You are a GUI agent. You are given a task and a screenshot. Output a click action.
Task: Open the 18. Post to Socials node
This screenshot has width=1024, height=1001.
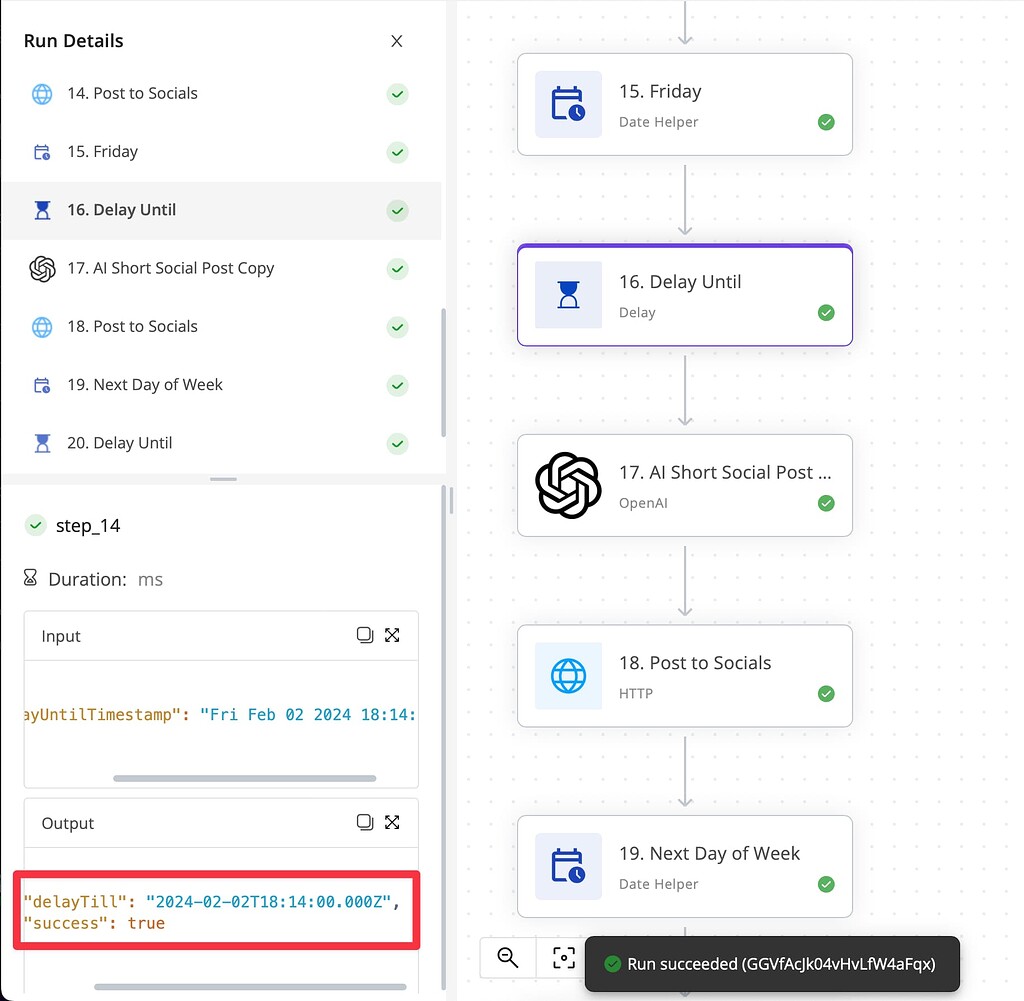(x=684, y=675)
